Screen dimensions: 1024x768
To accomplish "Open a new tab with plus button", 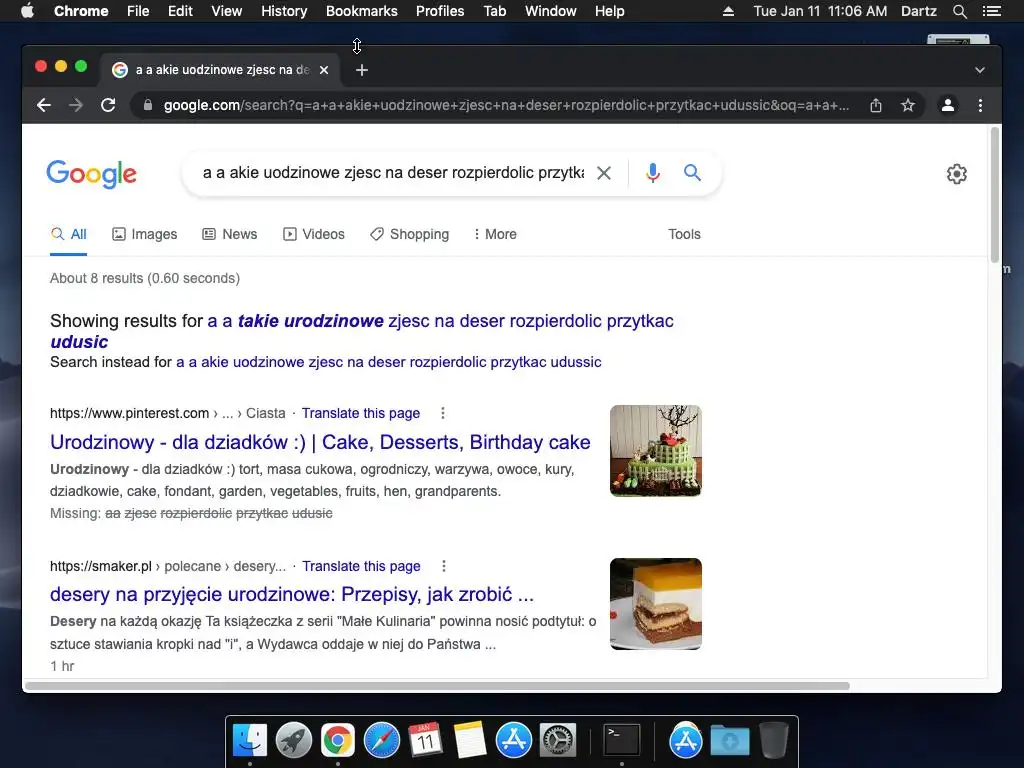I will [362, 70].
